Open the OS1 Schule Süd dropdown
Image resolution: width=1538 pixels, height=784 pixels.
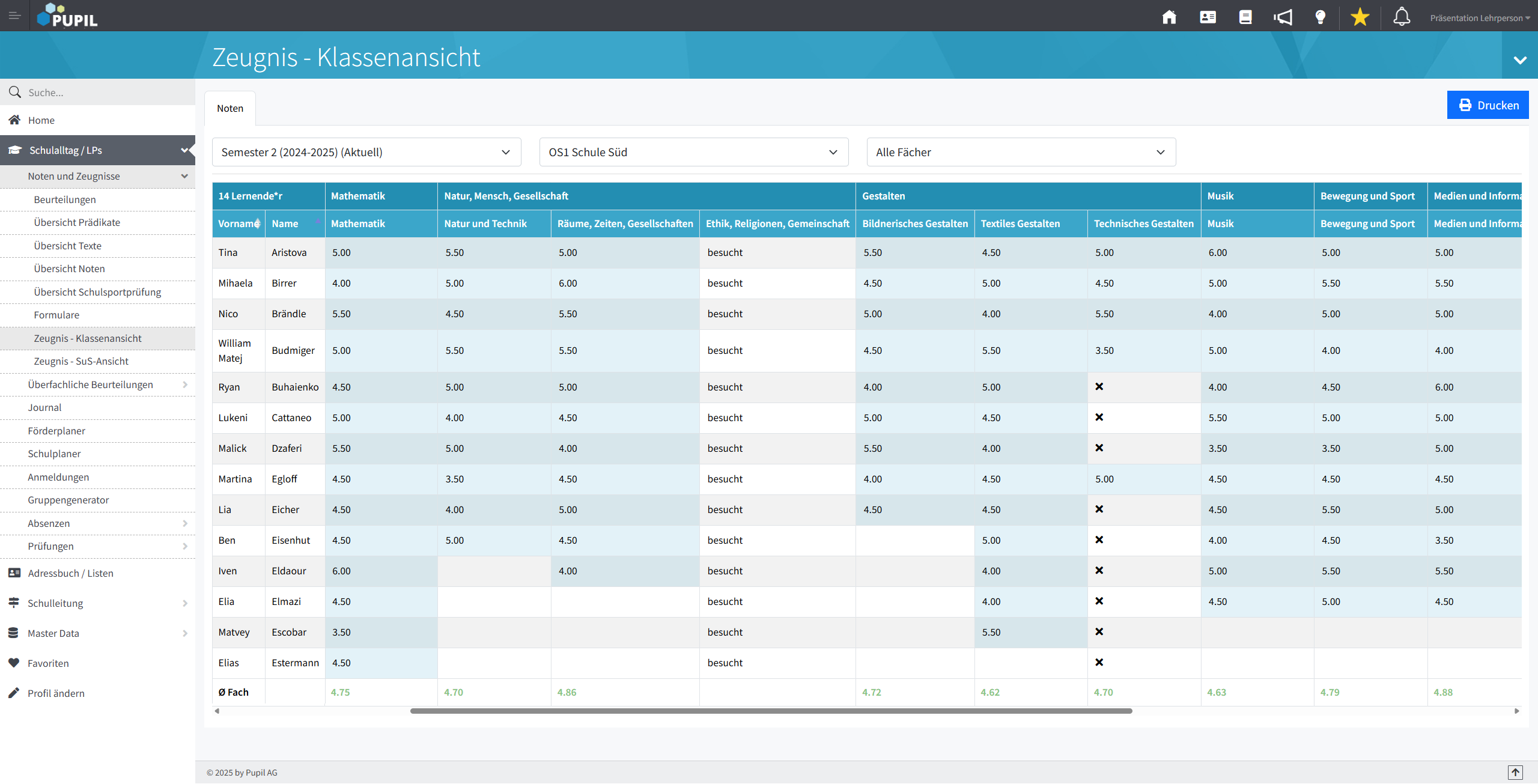click(x=693, y=152)
